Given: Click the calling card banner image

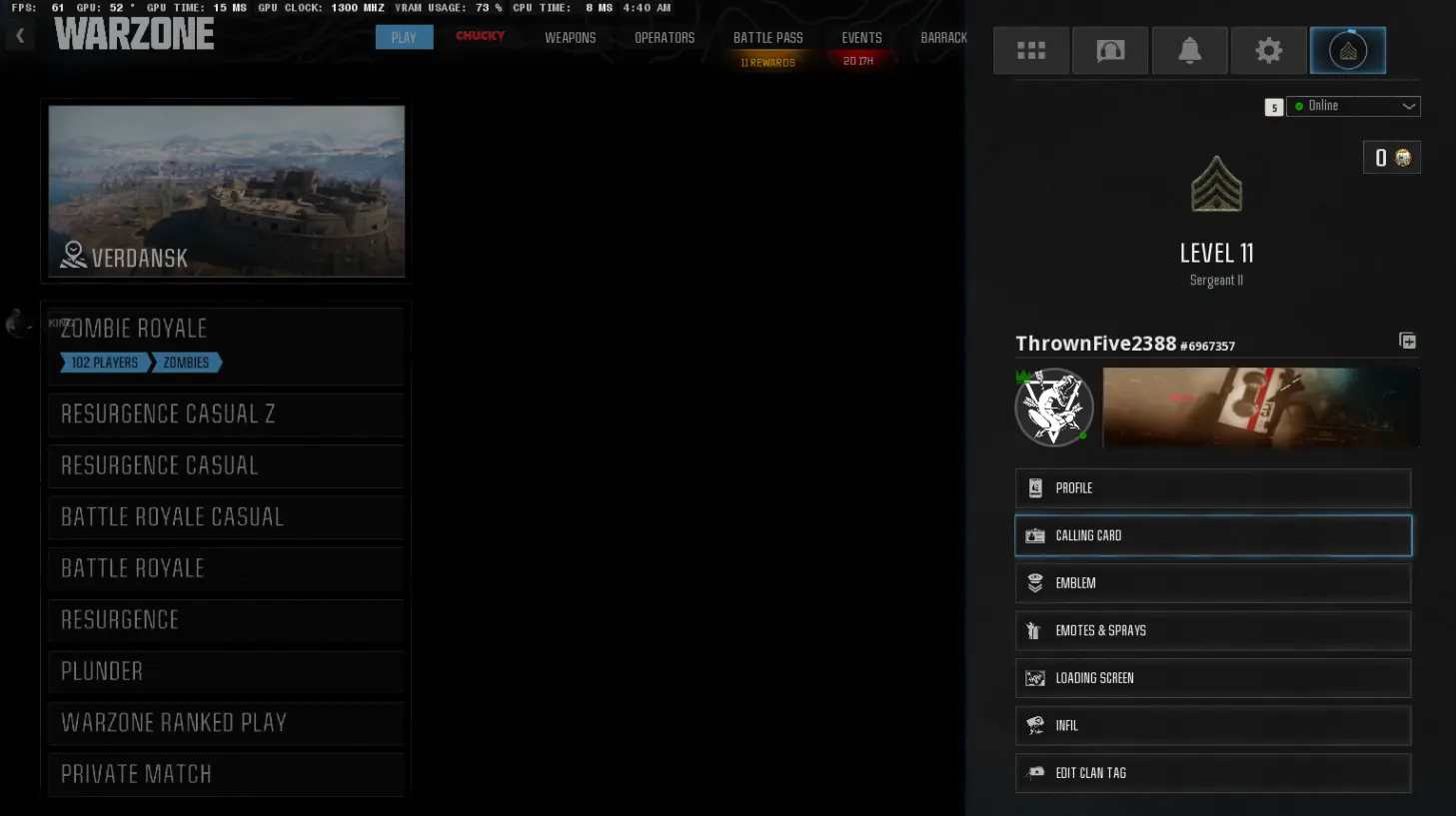Looking at the screenshot, I should click(x=1261, y=408).
